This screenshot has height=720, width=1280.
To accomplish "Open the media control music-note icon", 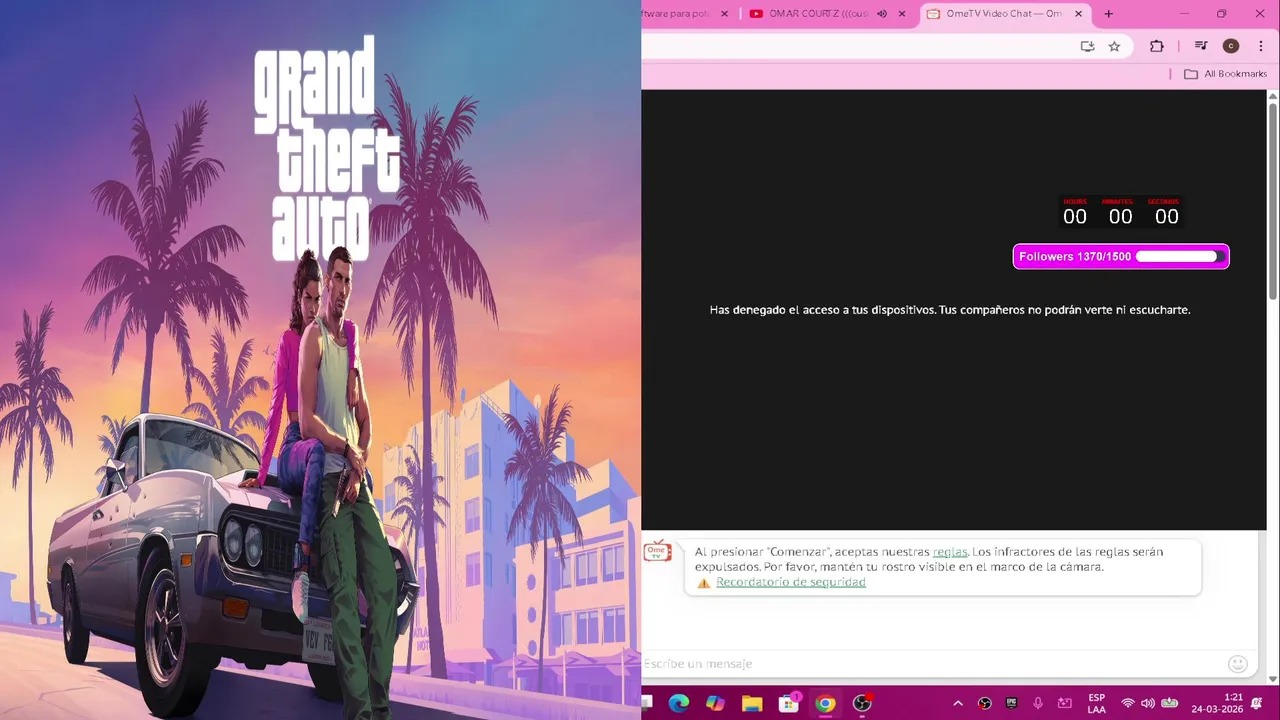I will [1201, 46].
